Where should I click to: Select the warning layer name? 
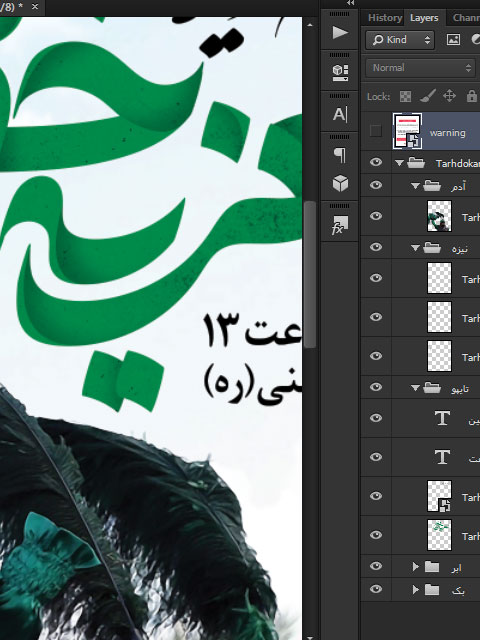447,133
